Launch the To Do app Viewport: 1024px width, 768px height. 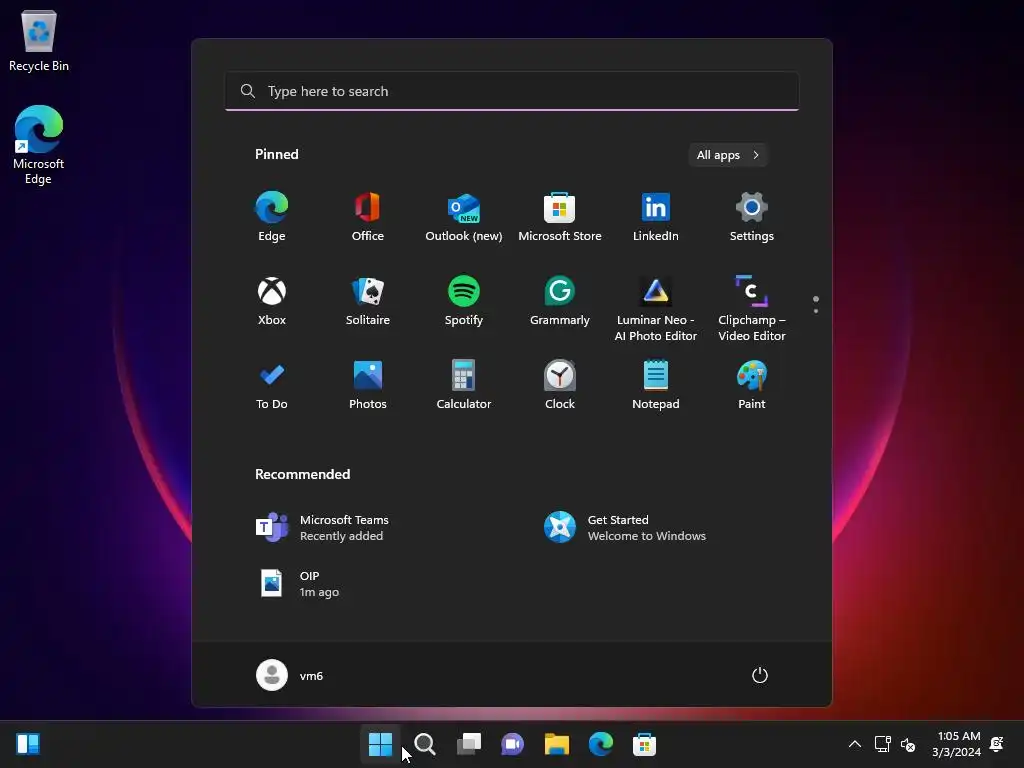[x=272, y=385]
